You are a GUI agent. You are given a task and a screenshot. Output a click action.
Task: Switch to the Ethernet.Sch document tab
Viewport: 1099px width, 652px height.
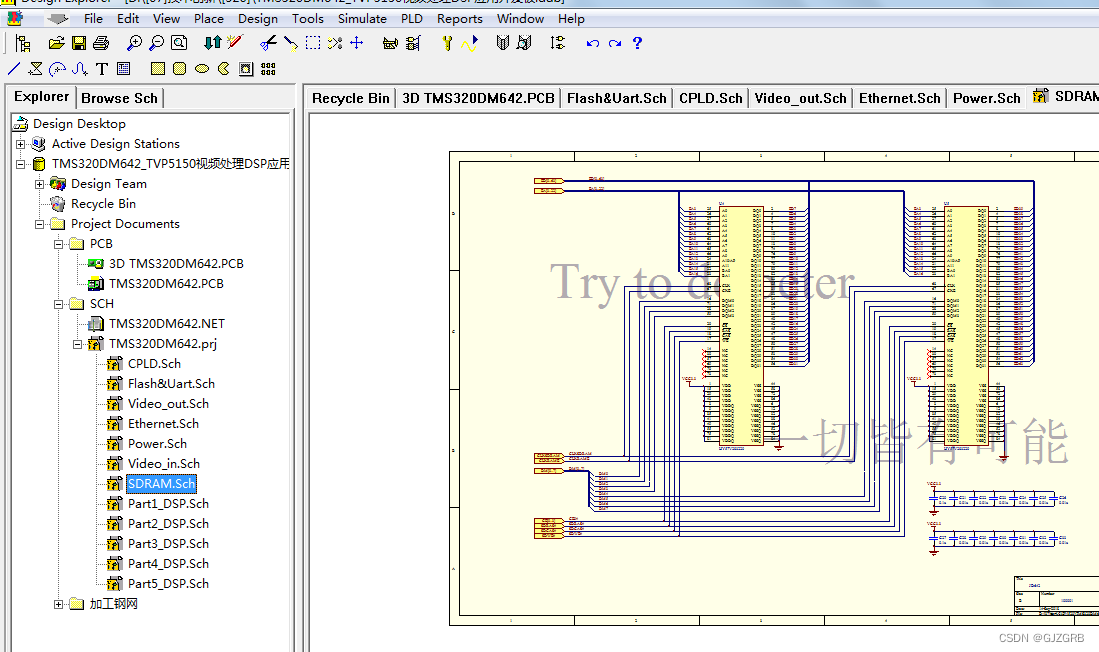click(x=899, y=98)
